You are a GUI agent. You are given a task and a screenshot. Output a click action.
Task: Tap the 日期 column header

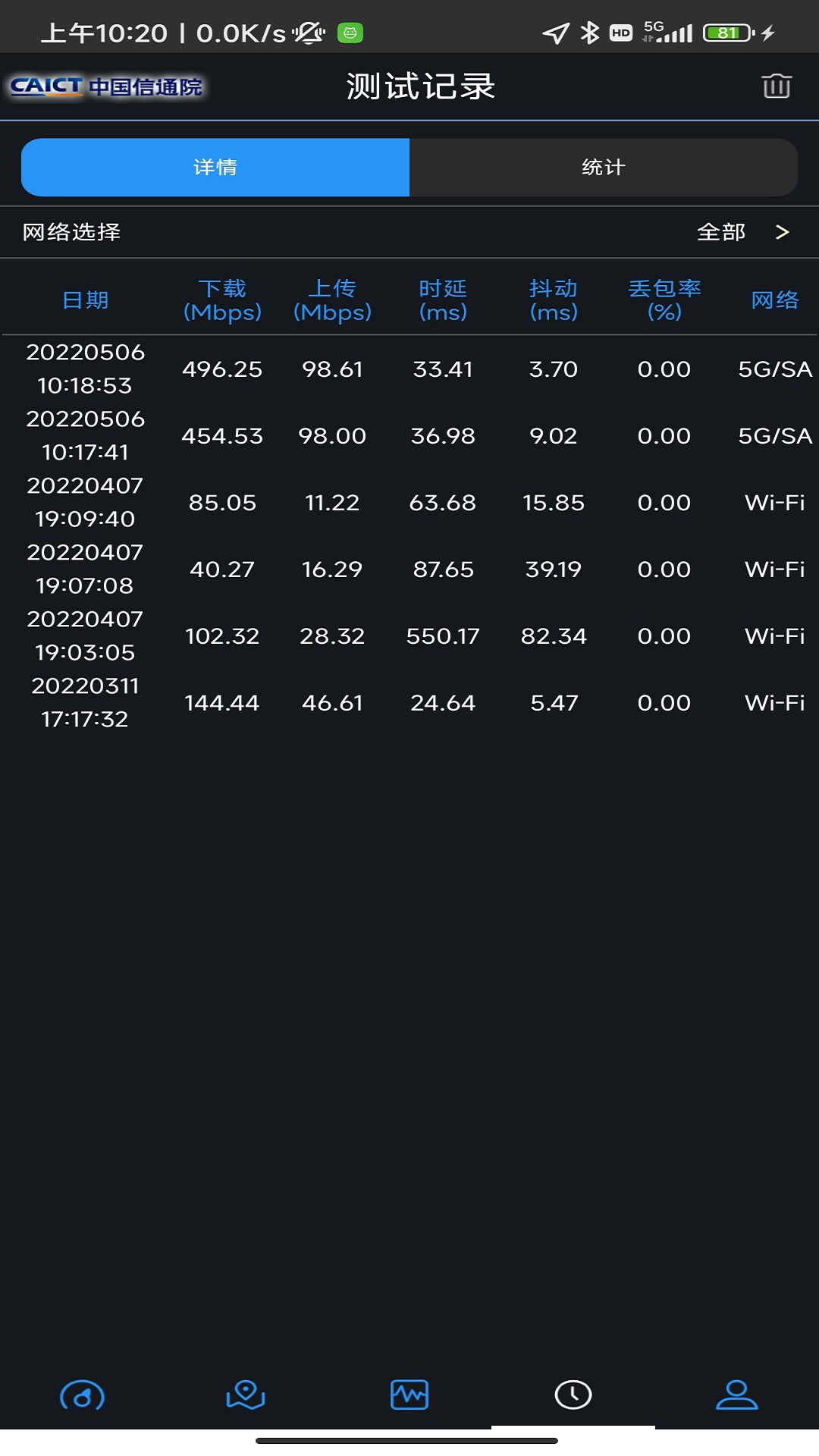(86, 300)
